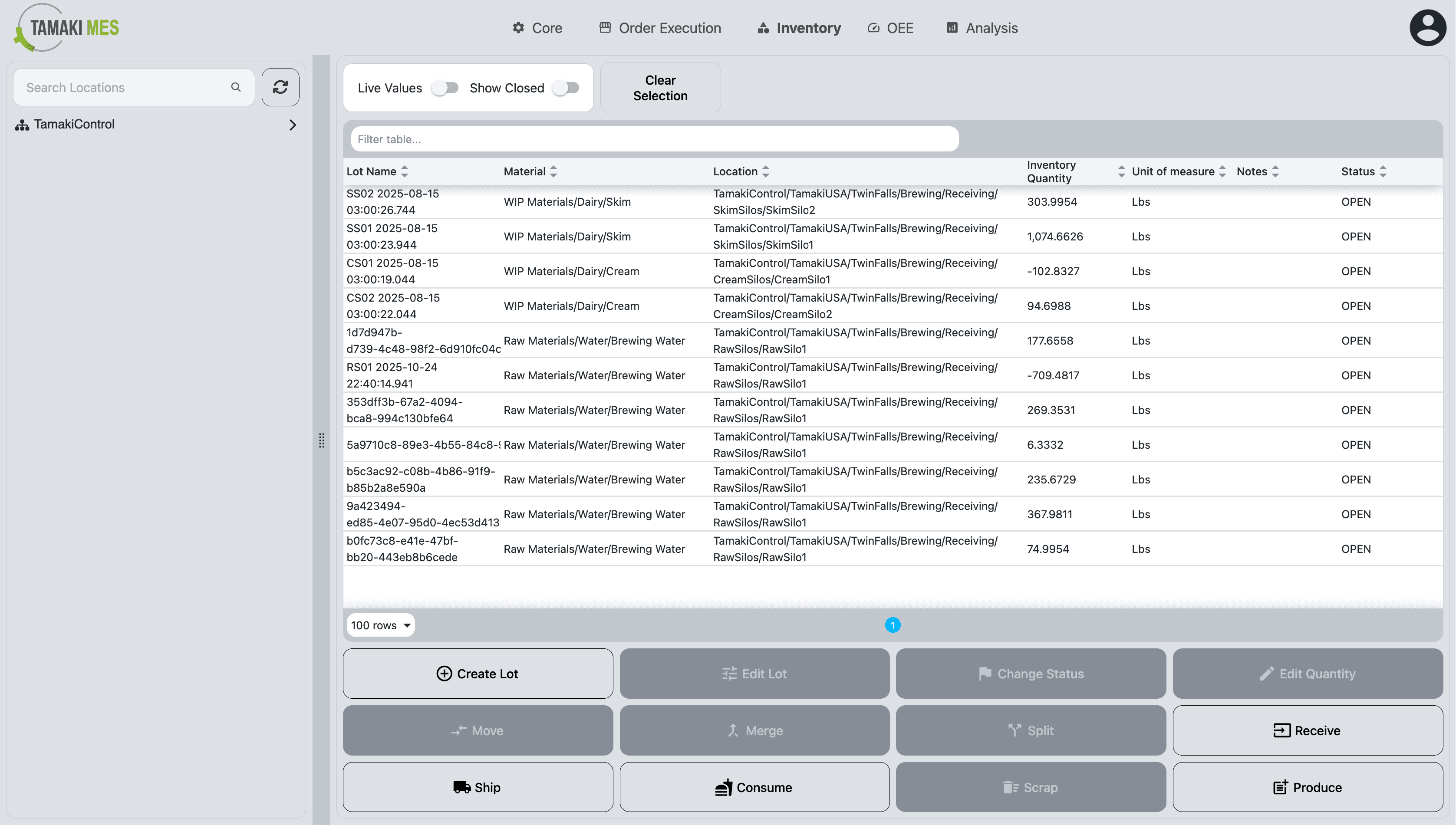
Task: Click the TamakiControl hierarchy icon
Action: (x=22, y=125)
